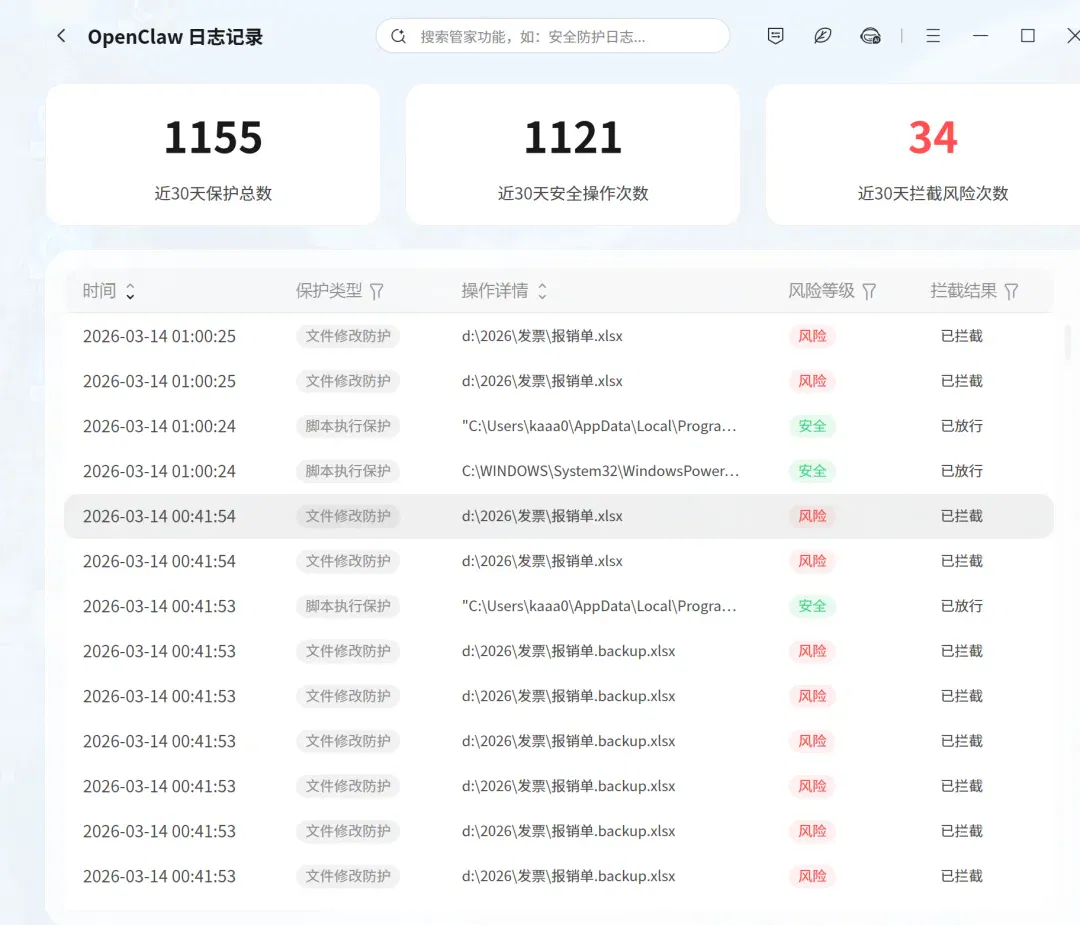
Task: Click the 1155 total protection count
Action: 213,137
